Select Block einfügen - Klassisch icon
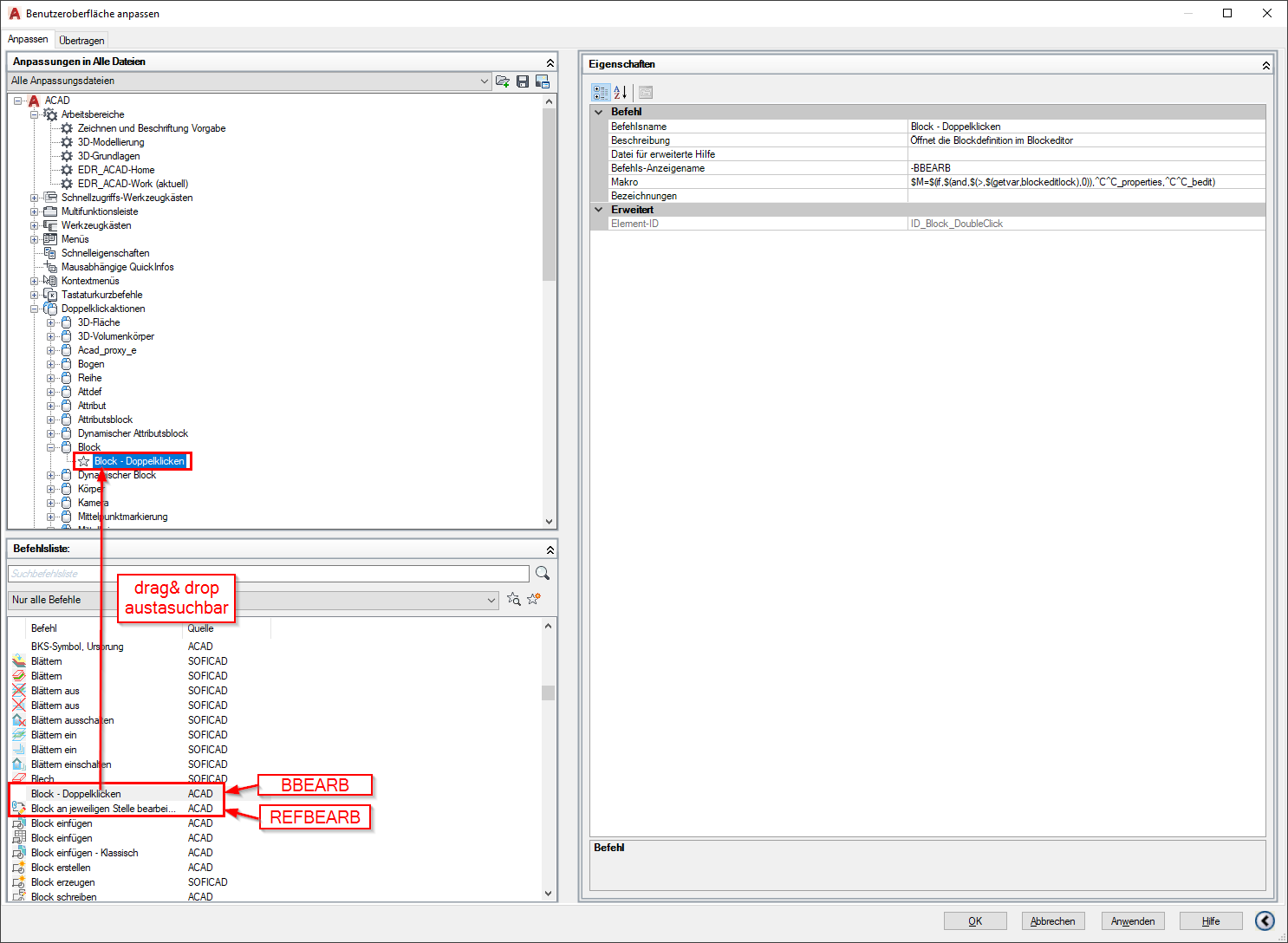 (19, 853)
